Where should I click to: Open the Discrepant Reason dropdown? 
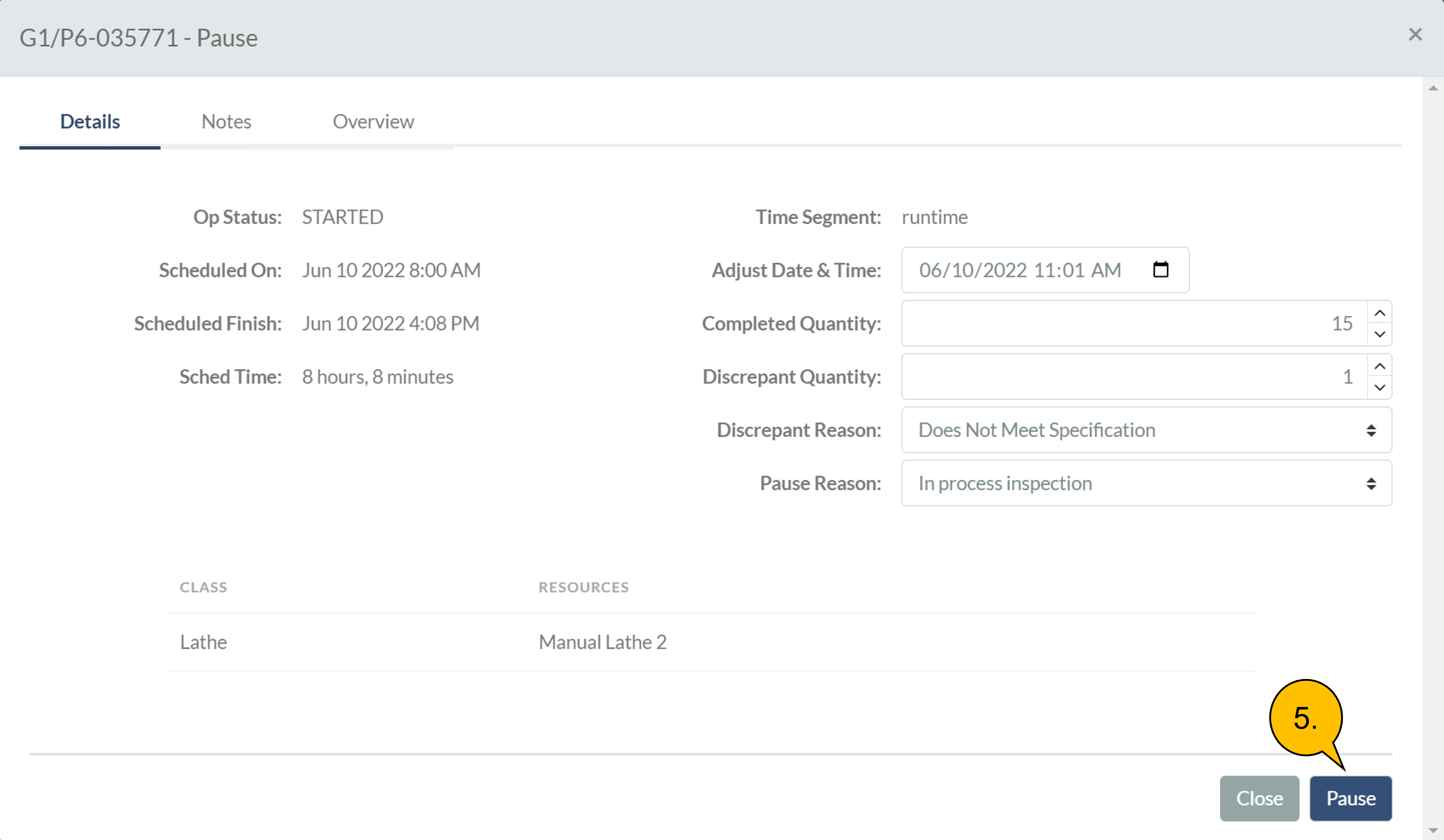(x=1146, y=430)
